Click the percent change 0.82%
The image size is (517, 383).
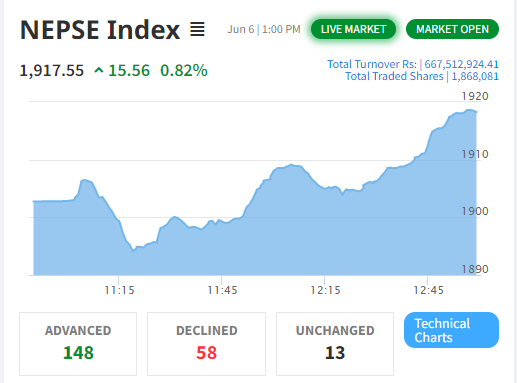184,71
